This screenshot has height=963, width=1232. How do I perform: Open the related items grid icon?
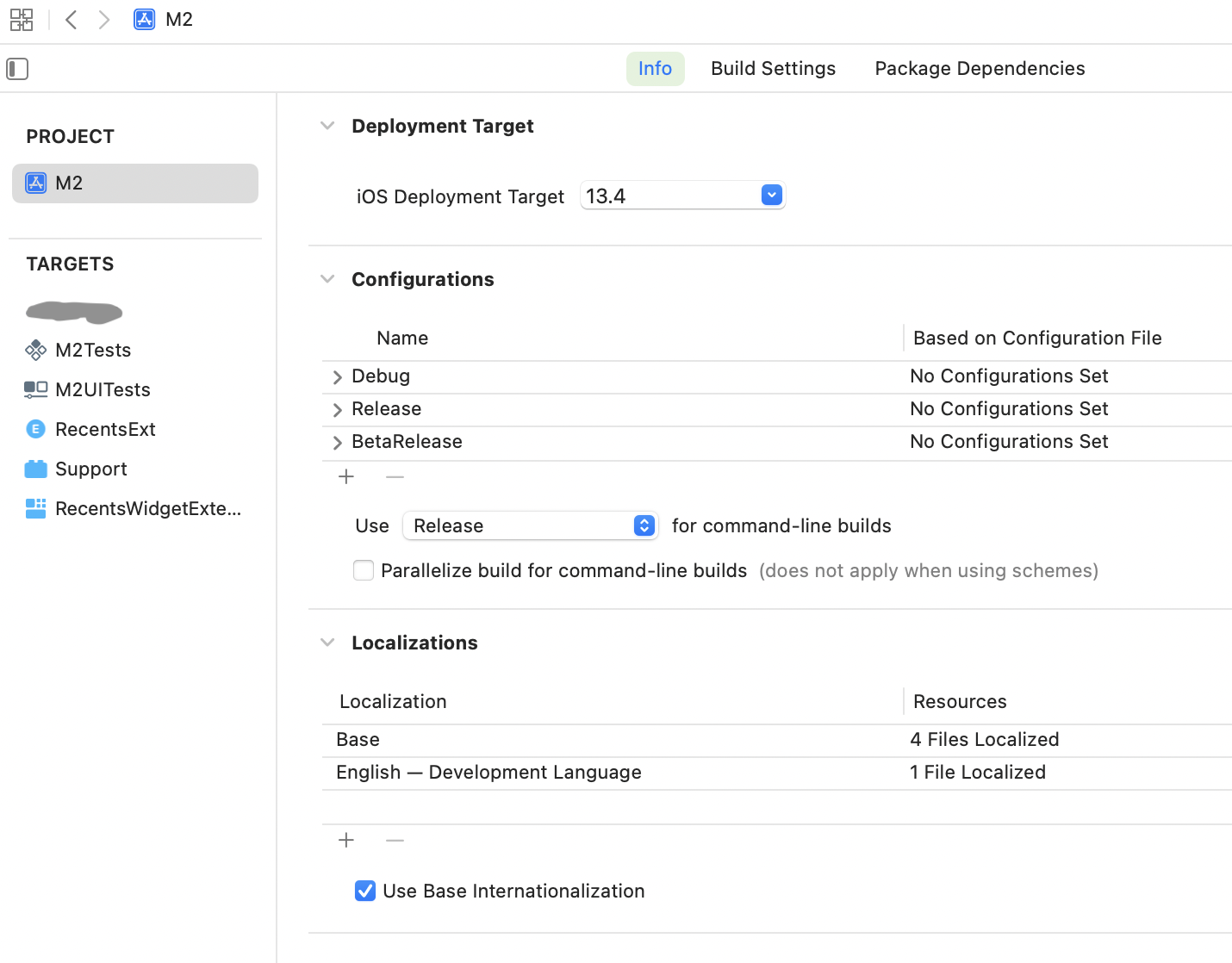(x=22, y=20)
